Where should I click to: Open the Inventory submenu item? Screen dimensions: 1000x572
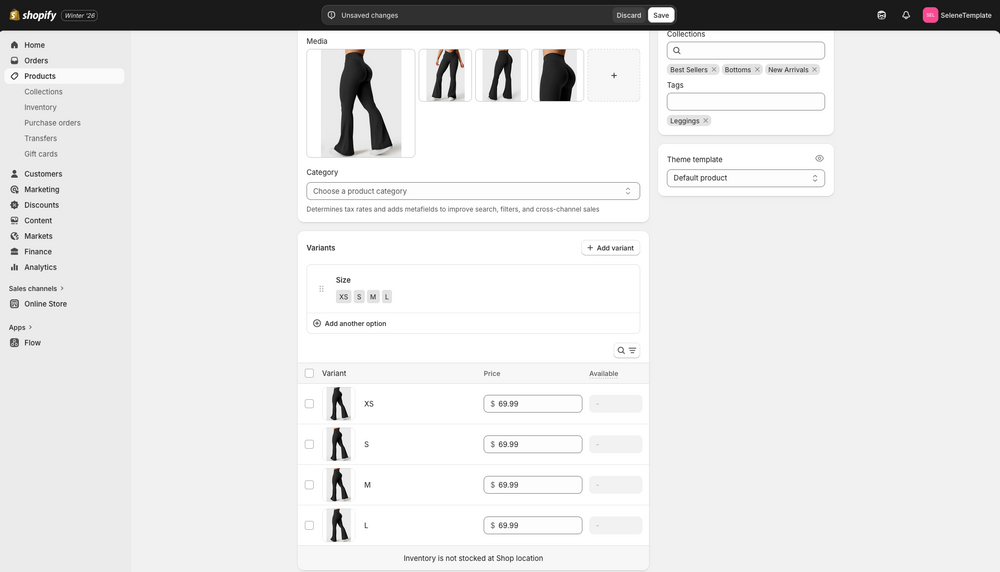[40, 107]
